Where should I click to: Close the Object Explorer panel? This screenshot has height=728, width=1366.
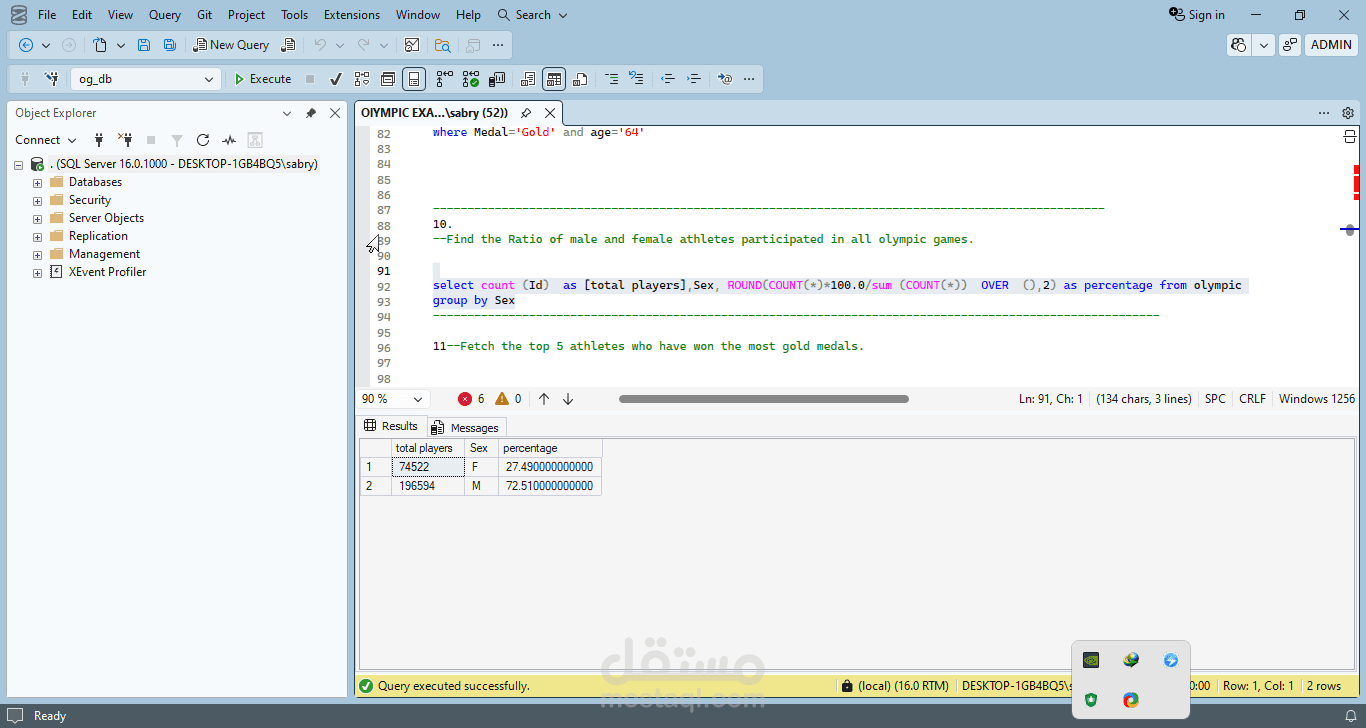pyautogui.click(x=335, y=113)
